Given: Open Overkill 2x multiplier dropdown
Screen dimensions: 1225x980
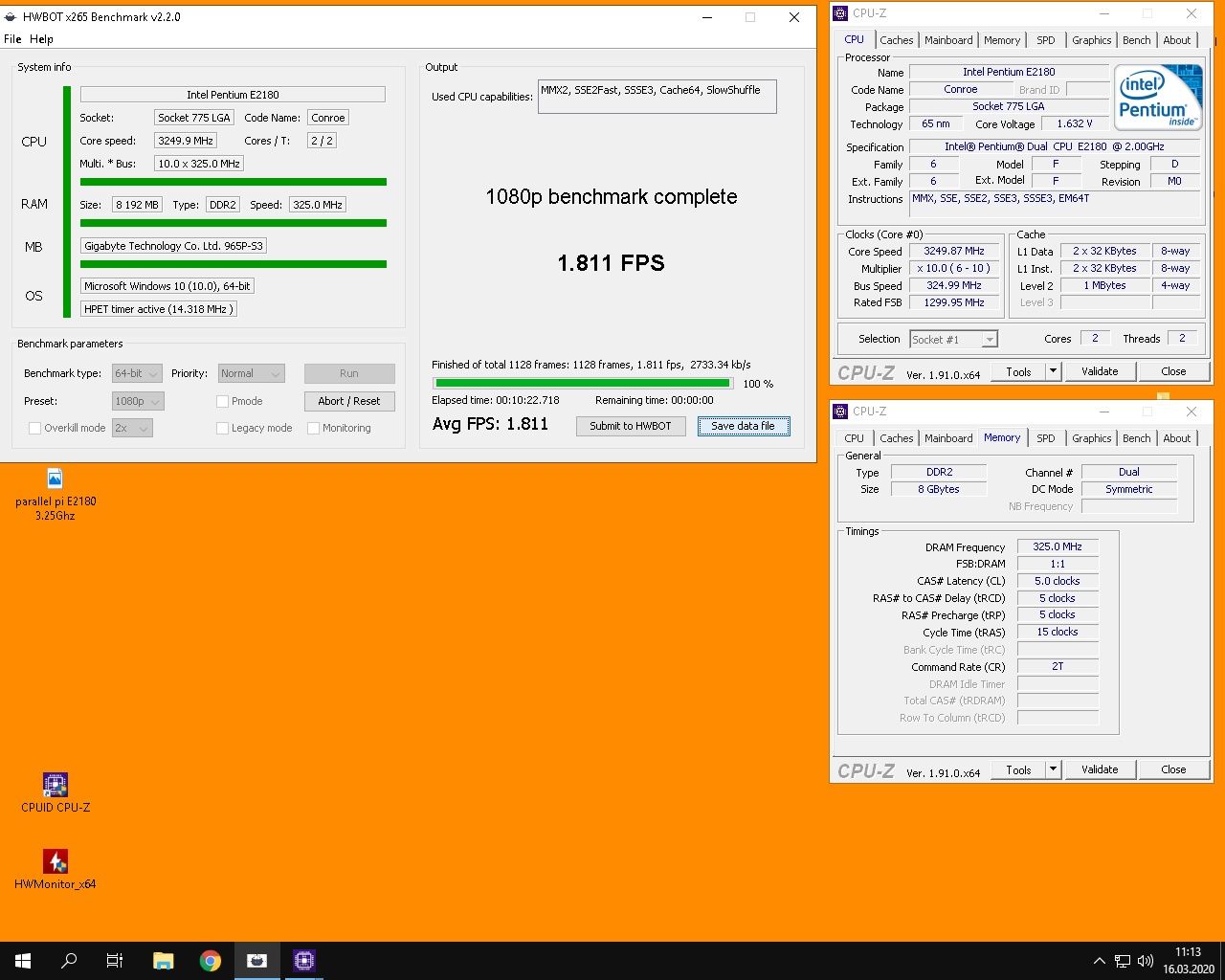Looking at the screenshot, I should click(x=132, y=428).
